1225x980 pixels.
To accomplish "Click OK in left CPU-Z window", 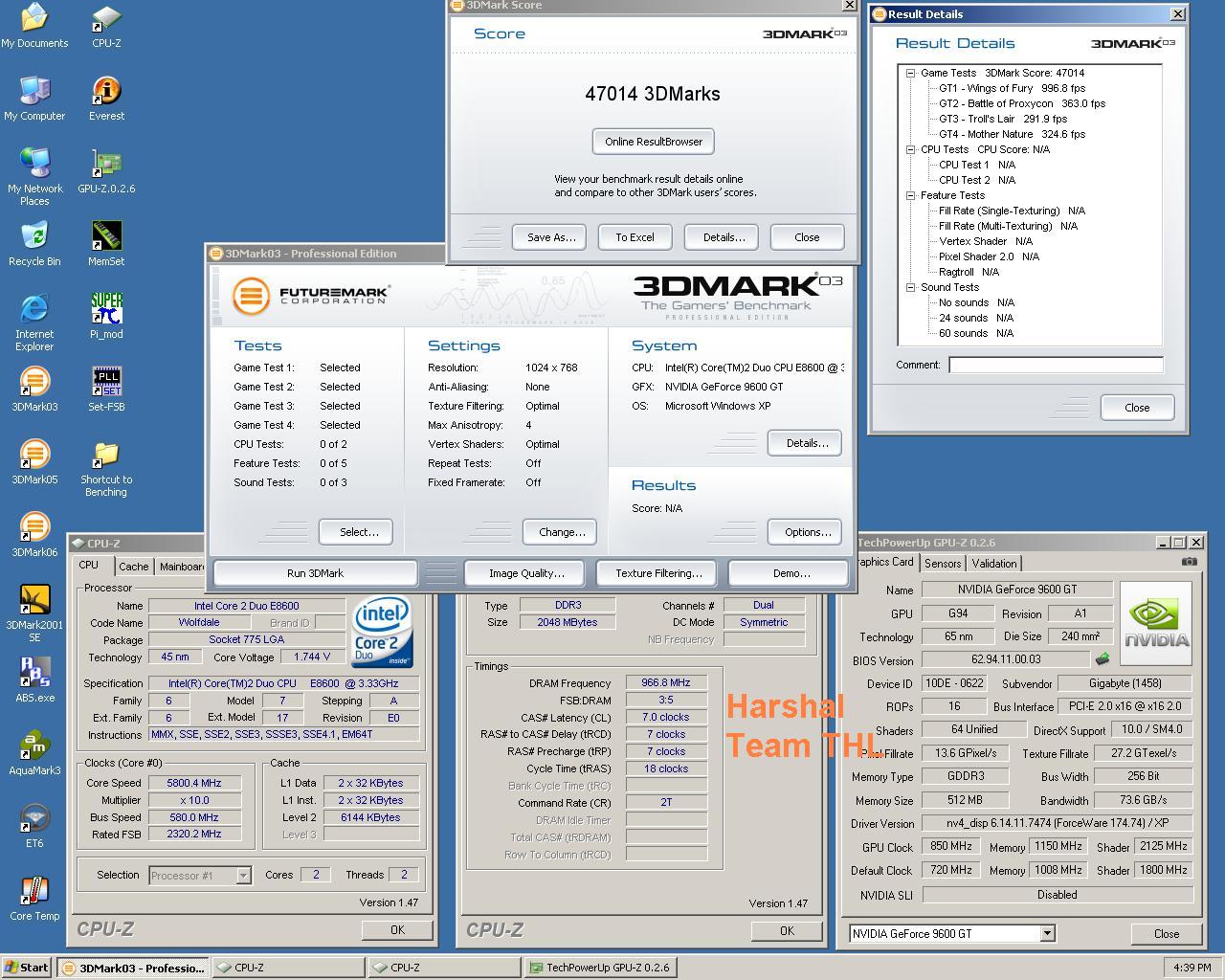I will pos(397,930).
